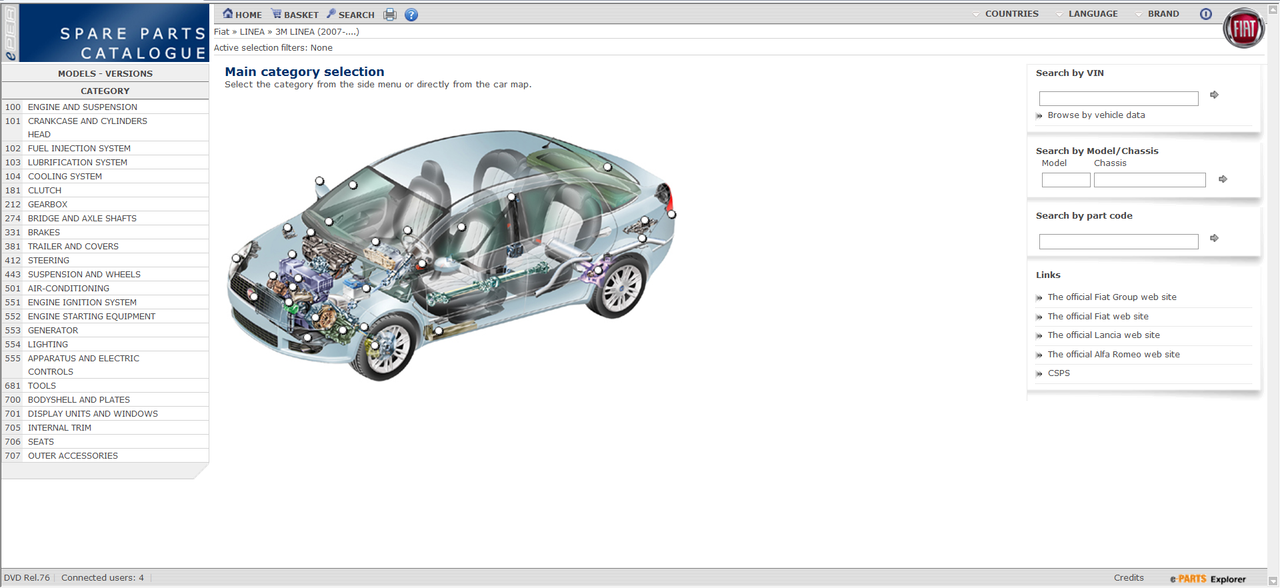Select MODELS - VERSIONS tab

tap(105, 74)
